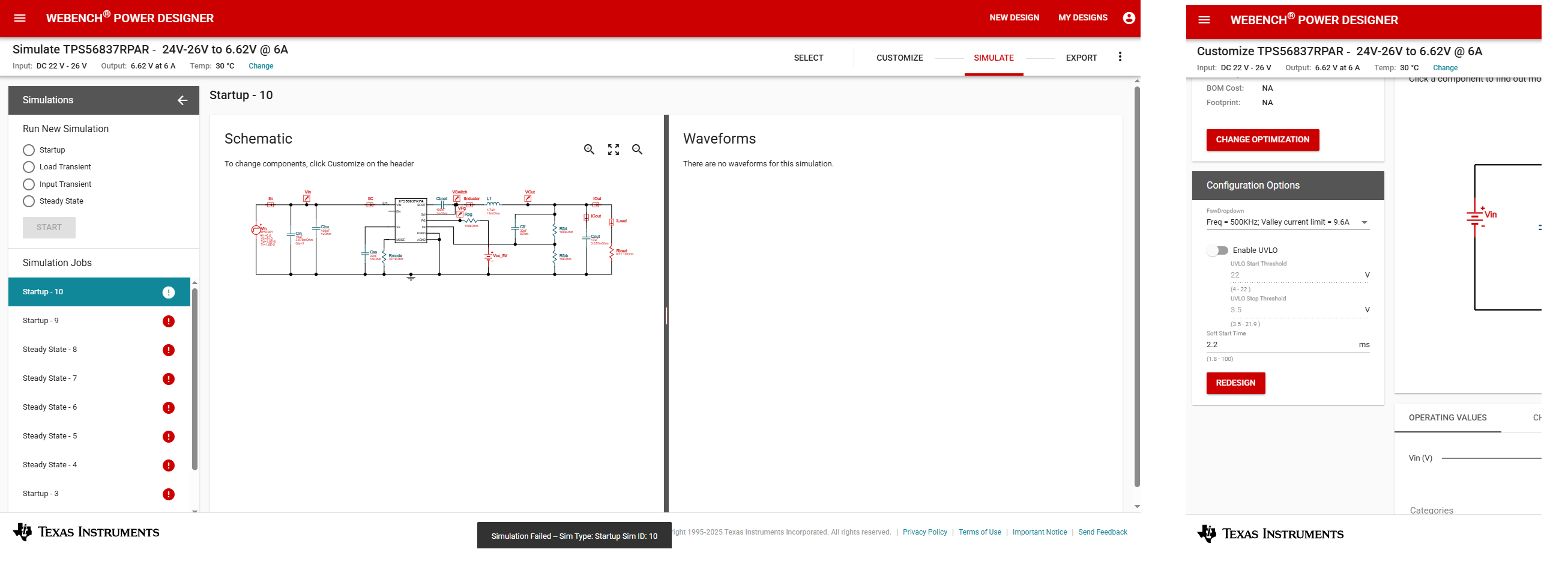Click the Texas Instruments logo in Simulate window

(x=86, y=532)
